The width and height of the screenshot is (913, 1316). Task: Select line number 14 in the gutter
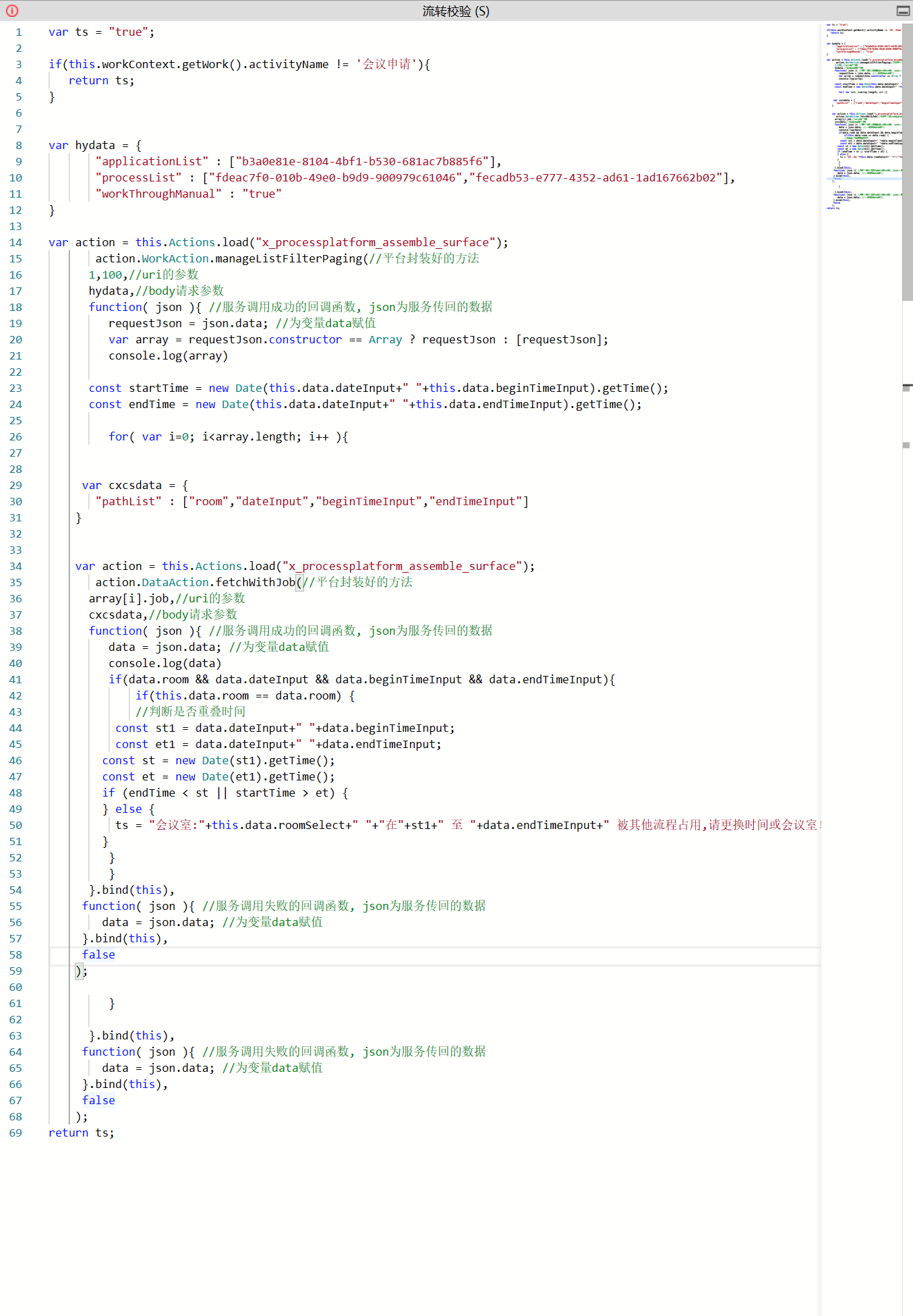[x=16, y=243]
